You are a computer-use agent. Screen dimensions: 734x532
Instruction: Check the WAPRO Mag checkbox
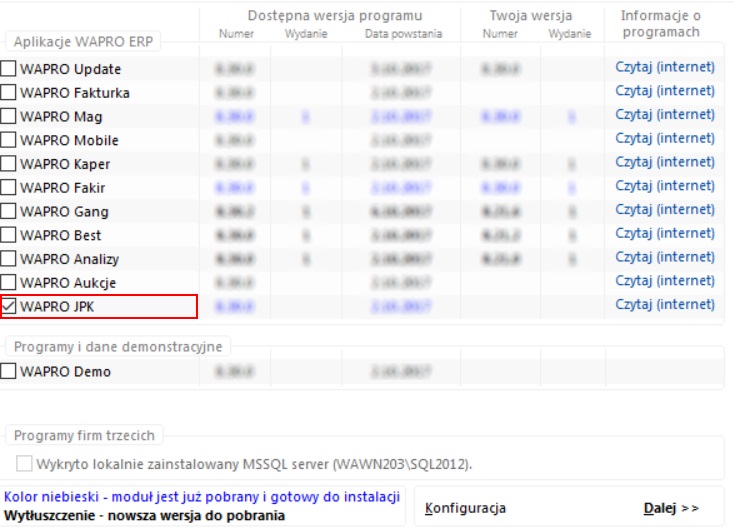tap(8, 116)
